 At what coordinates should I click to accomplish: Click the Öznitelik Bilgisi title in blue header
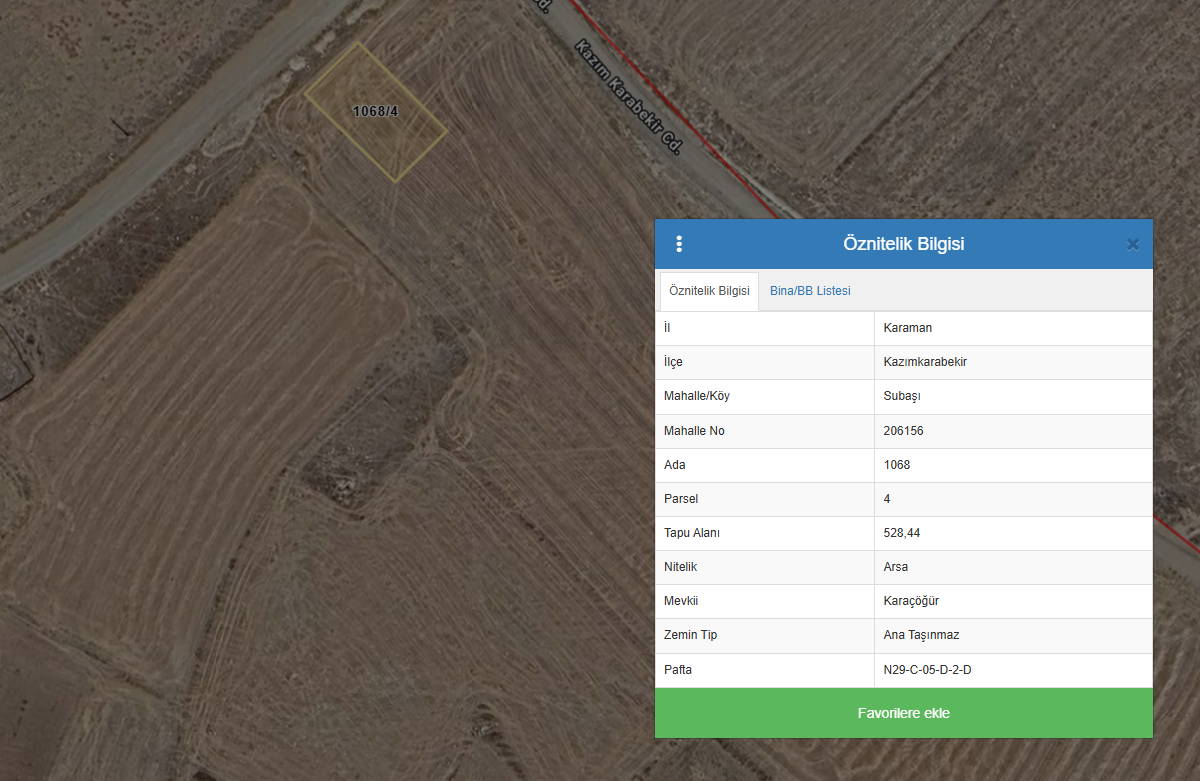point(903,244)
